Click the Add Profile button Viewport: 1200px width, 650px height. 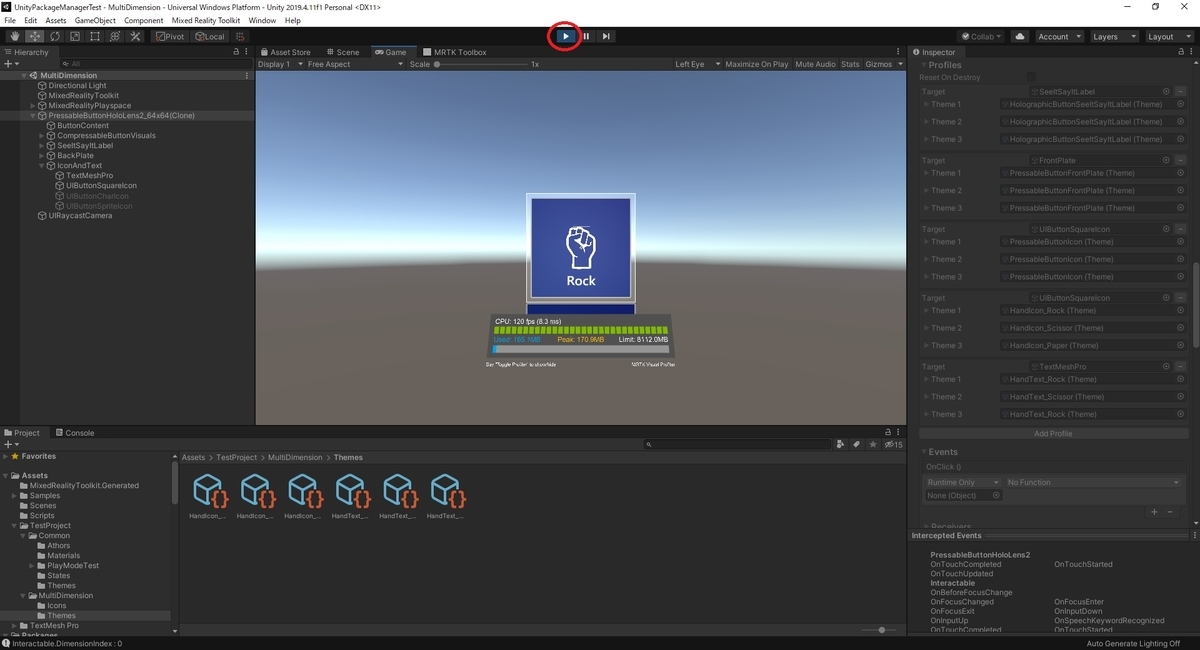point(1055,433)
